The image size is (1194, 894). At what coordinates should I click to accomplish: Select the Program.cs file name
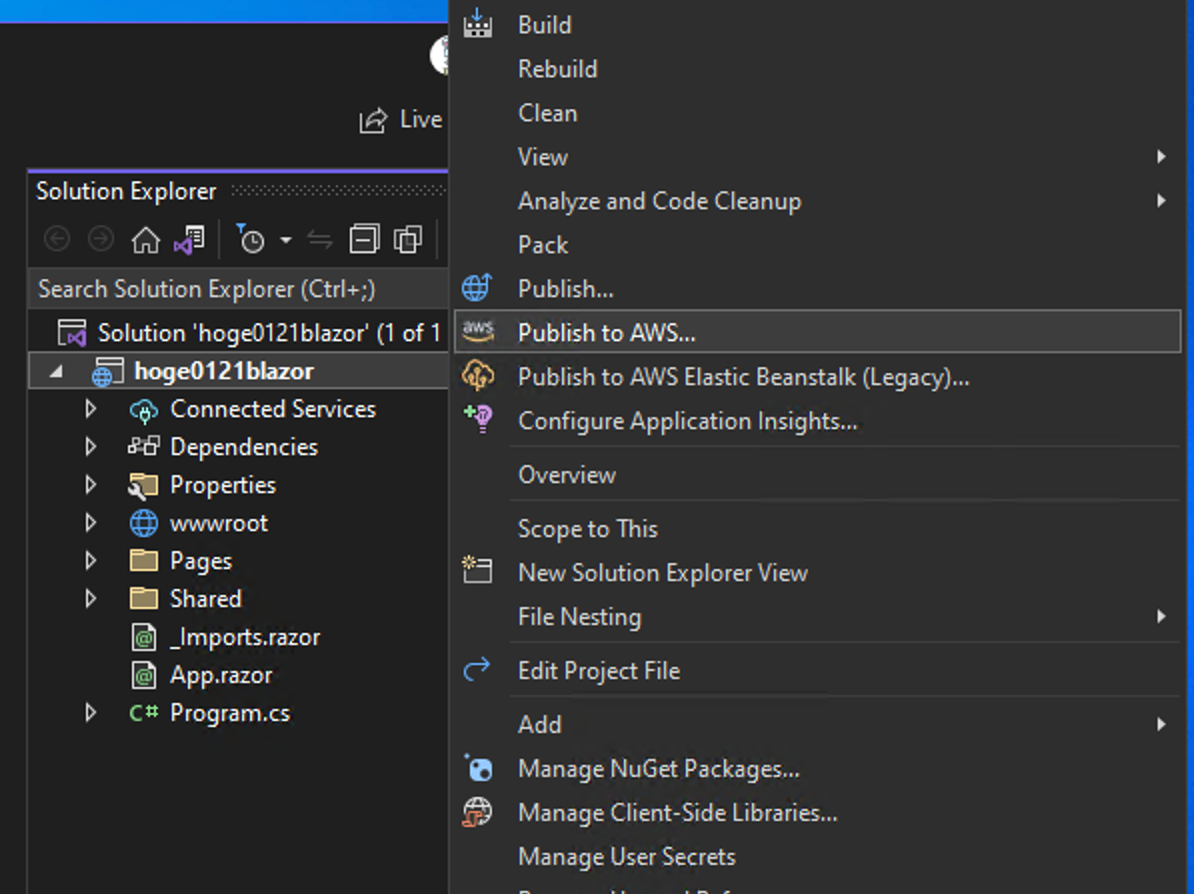[230, 714]
